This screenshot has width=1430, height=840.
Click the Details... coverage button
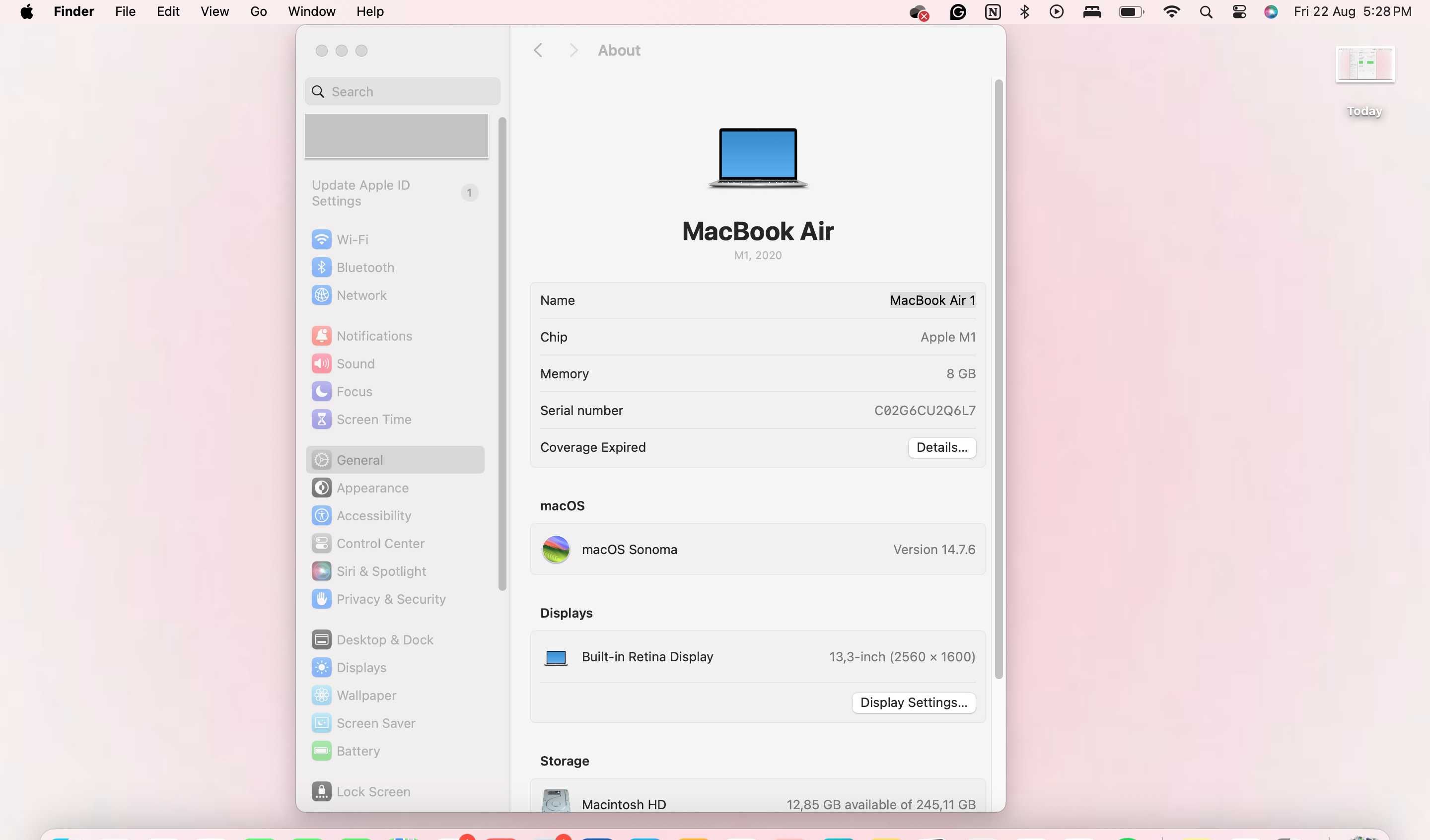tap(942, 447)
